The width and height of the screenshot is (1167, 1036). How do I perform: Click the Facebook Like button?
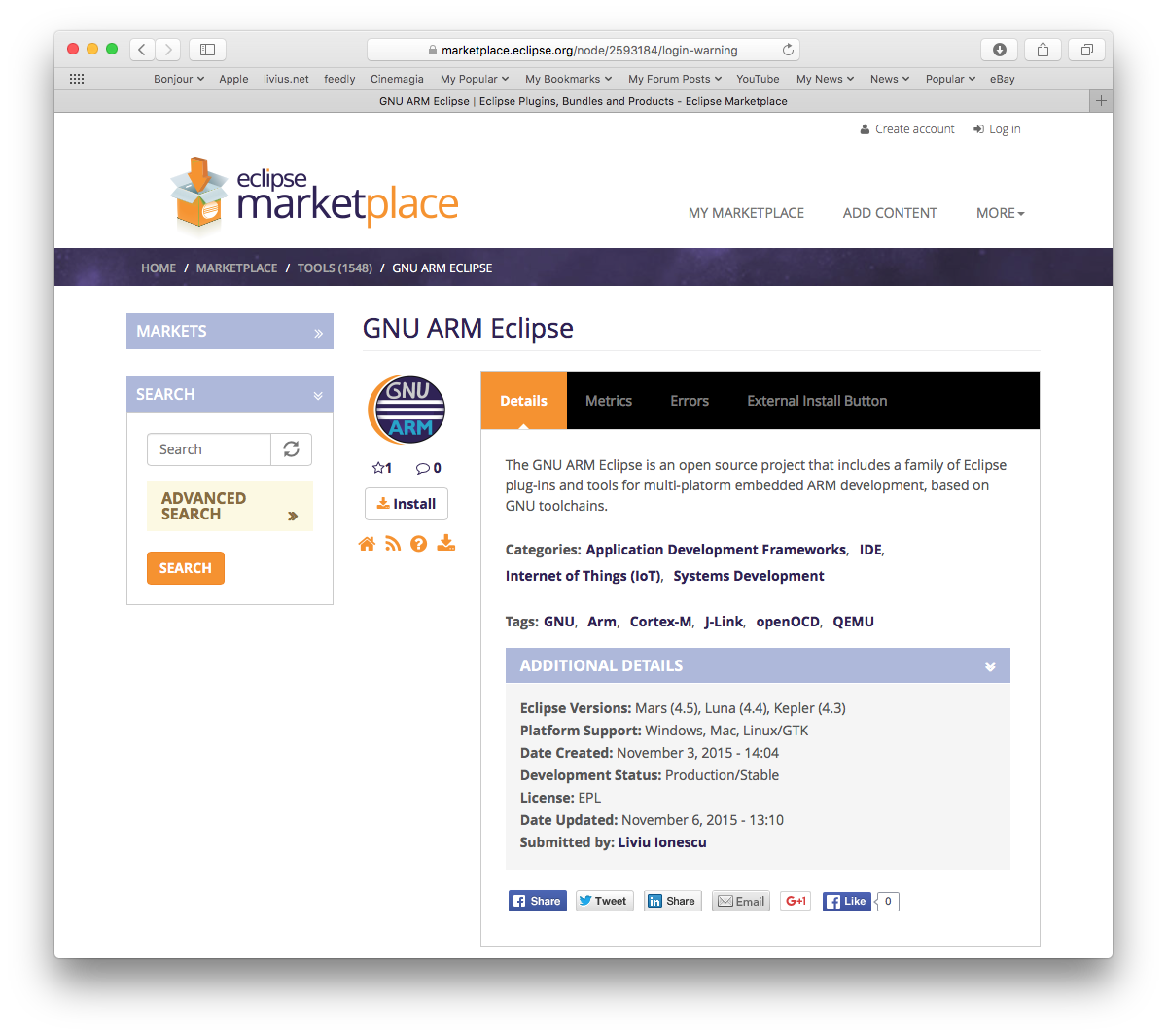click(x=846, y=902)
